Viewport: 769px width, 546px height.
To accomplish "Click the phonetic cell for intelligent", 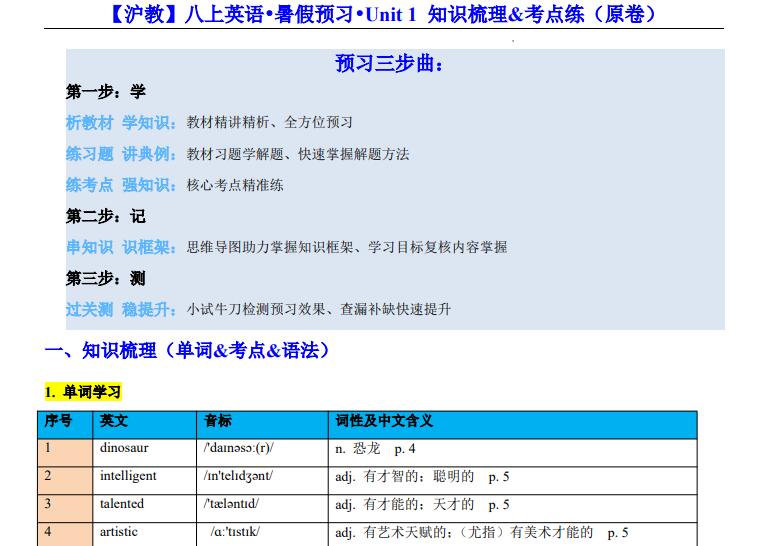I will pos(262,481).
